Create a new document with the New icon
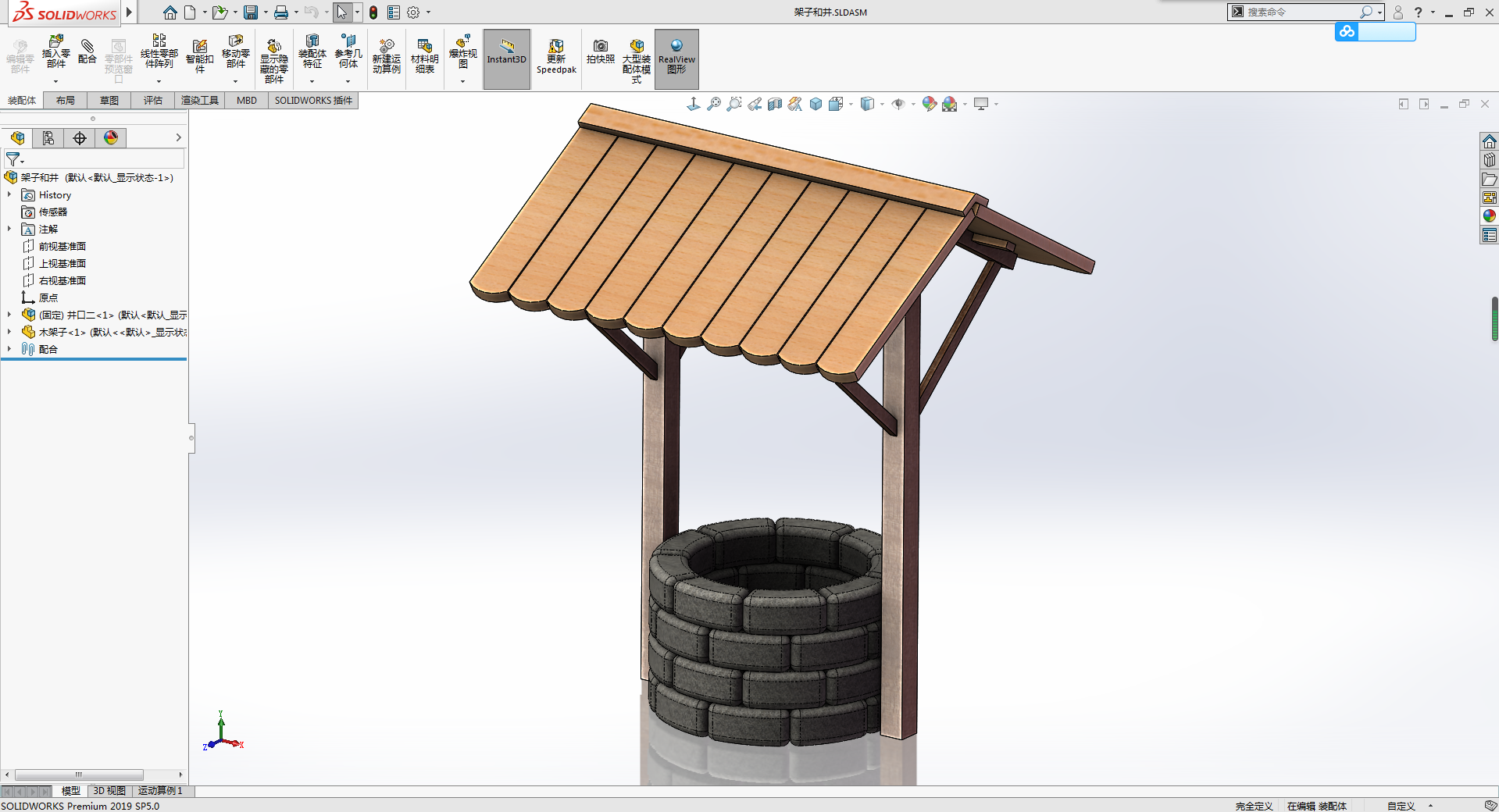1499x812 pixels. click(x=190, y=12)
